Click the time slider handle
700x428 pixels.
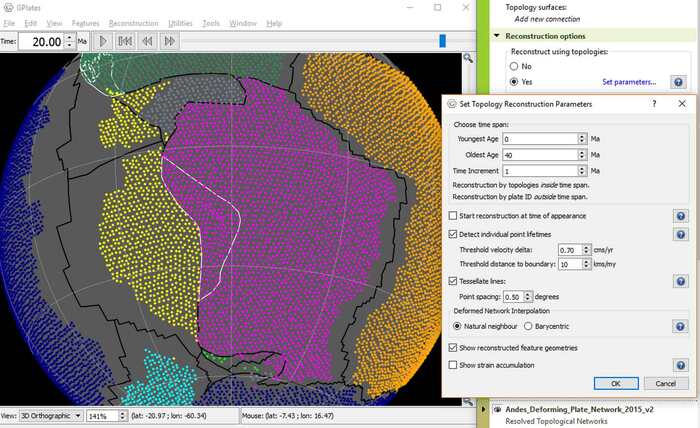(x=441, y=41)
